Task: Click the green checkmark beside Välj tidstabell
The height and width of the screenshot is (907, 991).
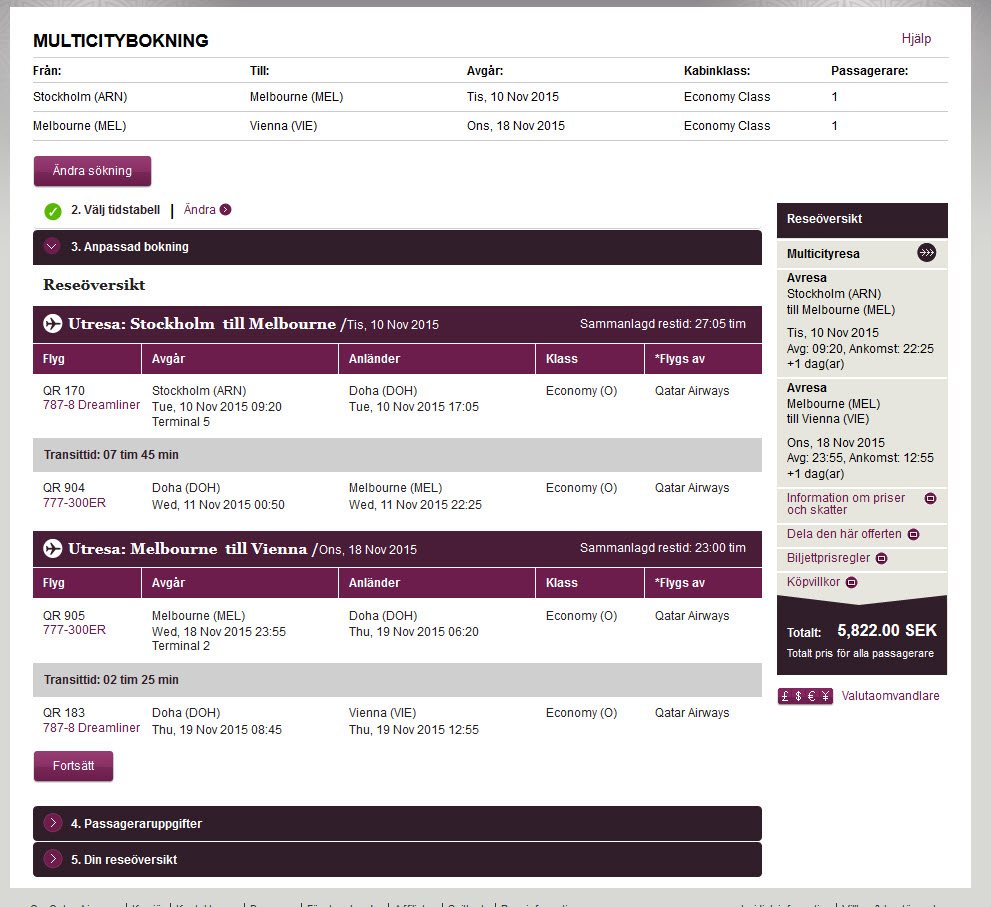Action: 53,211
